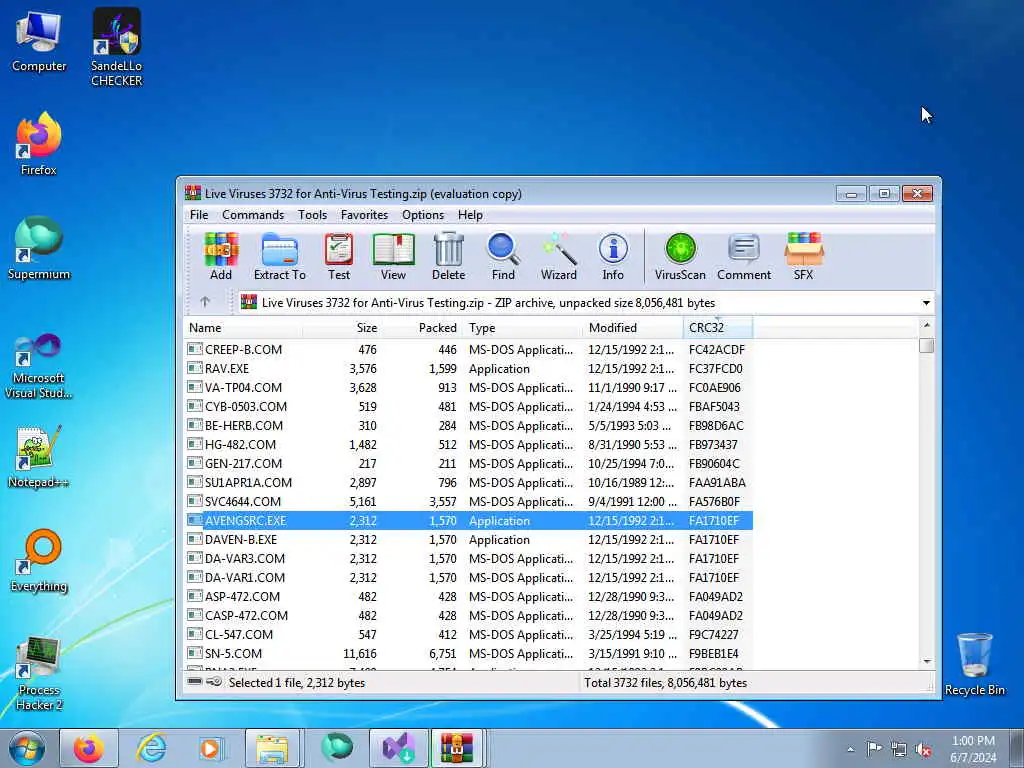Open the Find magnifier tool
The image size is (1024, 768).
point(503,257)
